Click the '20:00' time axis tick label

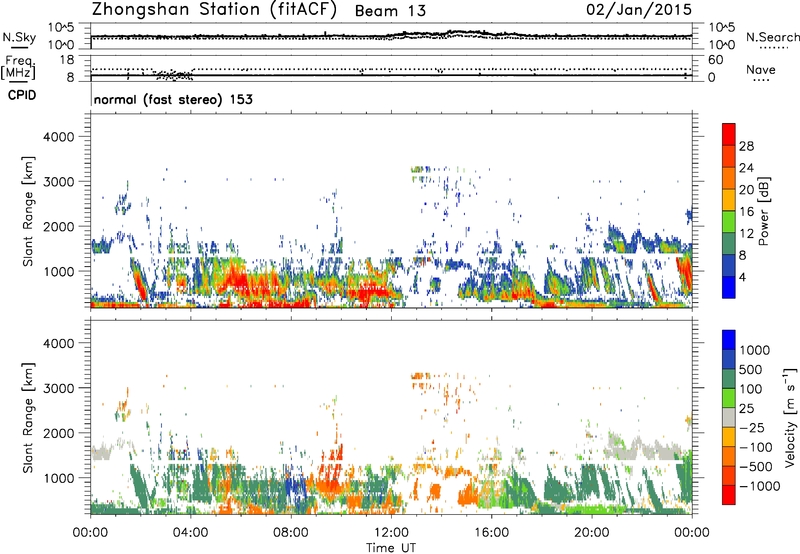point(592,533)
